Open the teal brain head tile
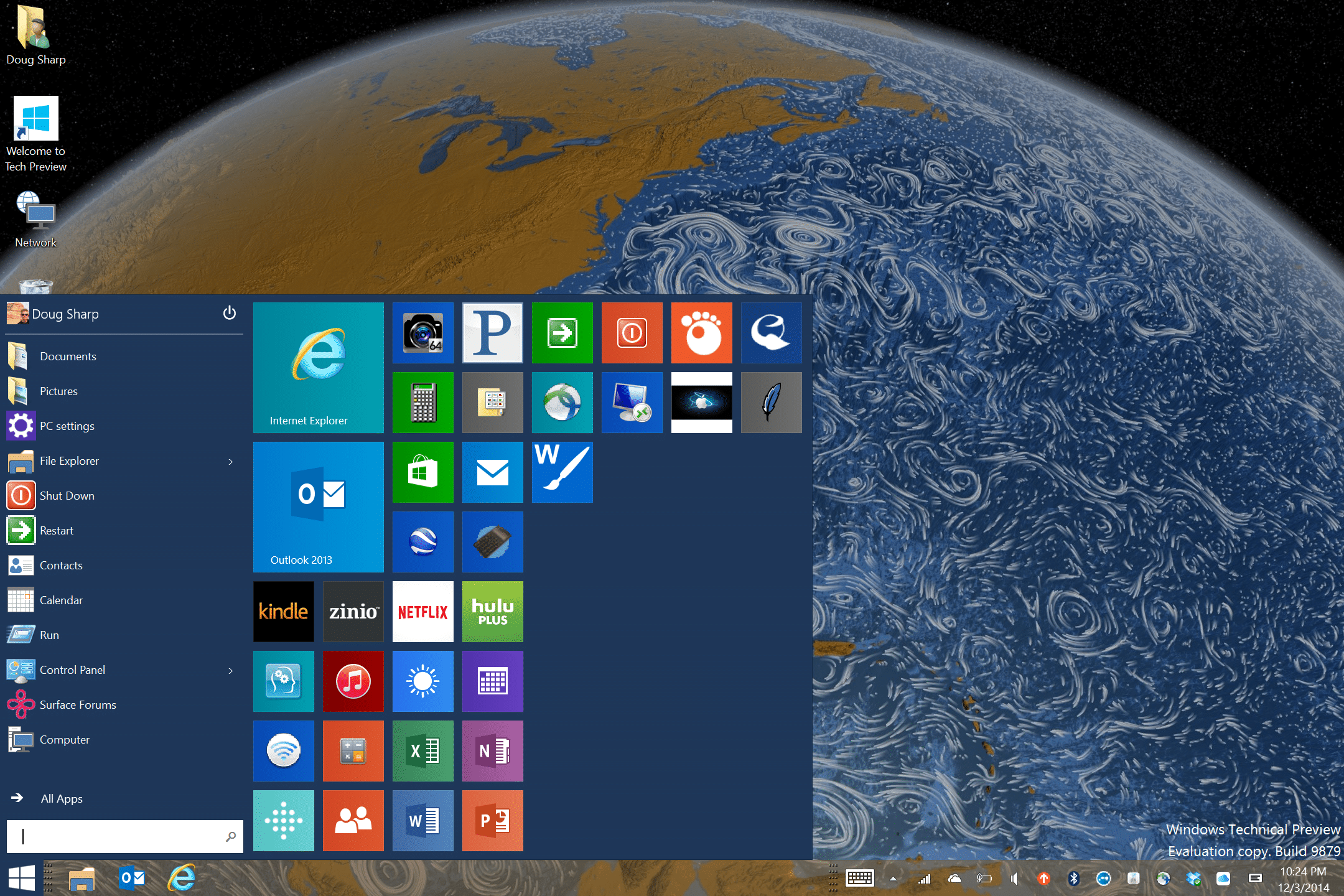 click(x=284, y=681)
